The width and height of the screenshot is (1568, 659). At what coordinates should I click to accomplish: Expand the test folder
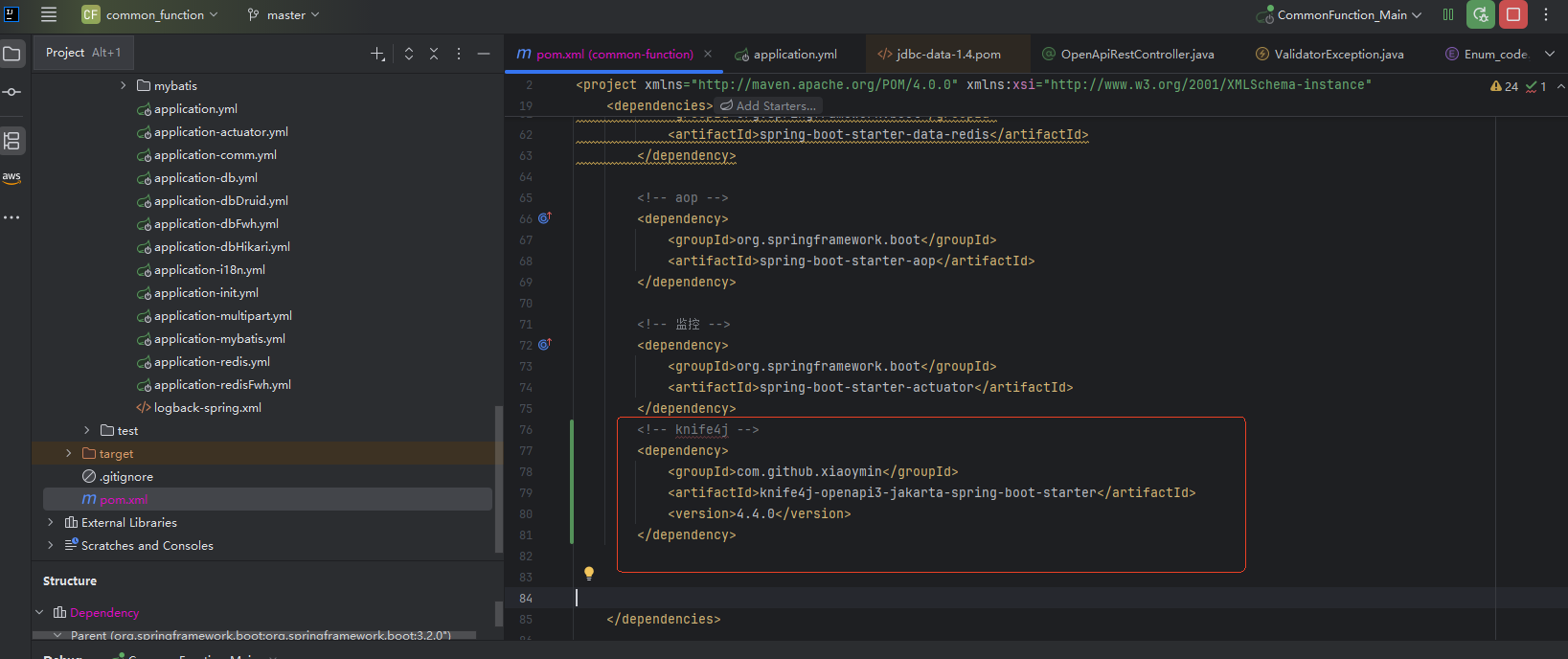coord(86,430)
